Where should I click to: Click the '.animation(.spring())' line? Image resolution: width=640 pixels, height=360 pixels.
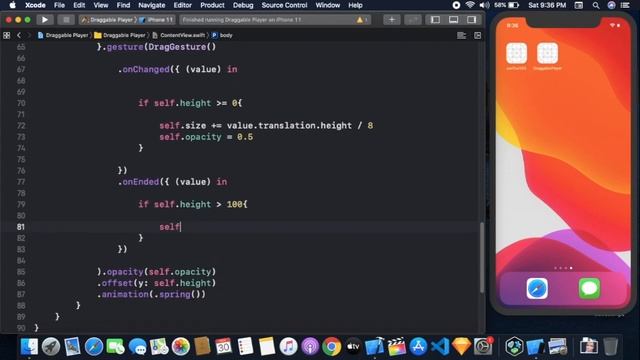click(151, 294)
